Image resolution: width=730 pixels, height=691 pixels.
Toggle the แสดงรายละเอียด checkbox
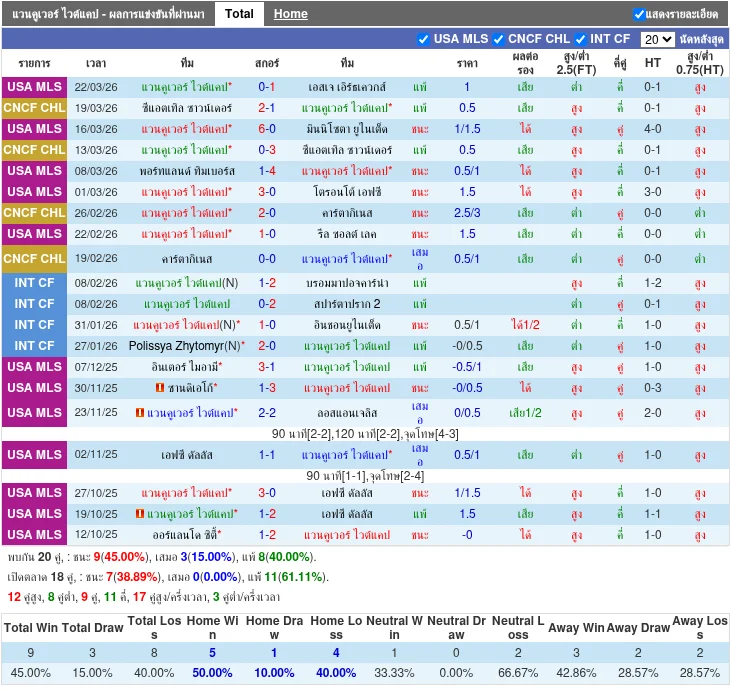[x=639, y=14]
